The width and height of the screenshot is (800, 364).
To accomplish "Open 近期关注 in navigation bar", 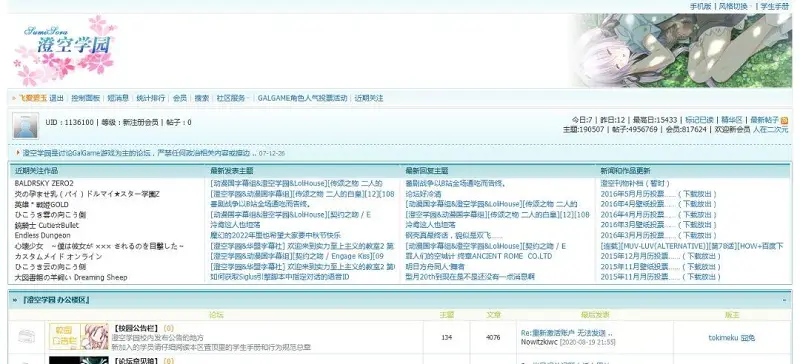I will pyautogui.click(x=369, y=98).
